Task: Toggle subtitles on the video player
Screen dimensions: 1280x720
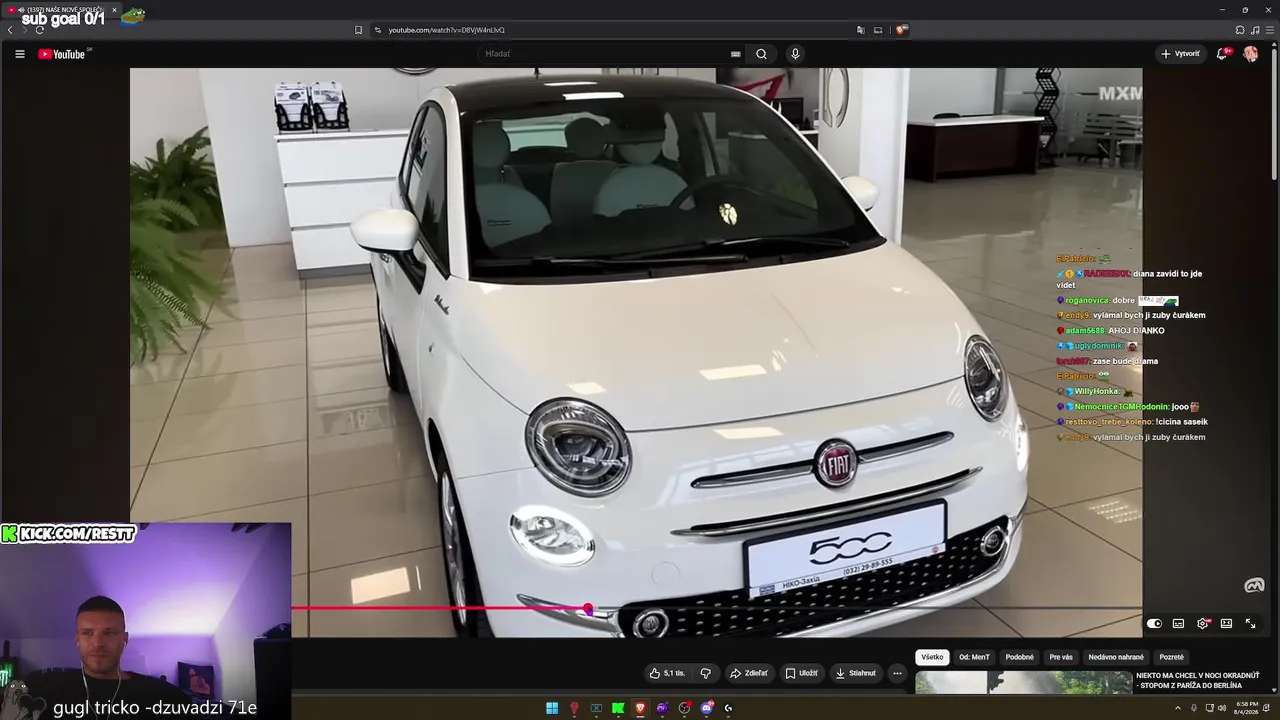Action: click(x=1178, y=624)
